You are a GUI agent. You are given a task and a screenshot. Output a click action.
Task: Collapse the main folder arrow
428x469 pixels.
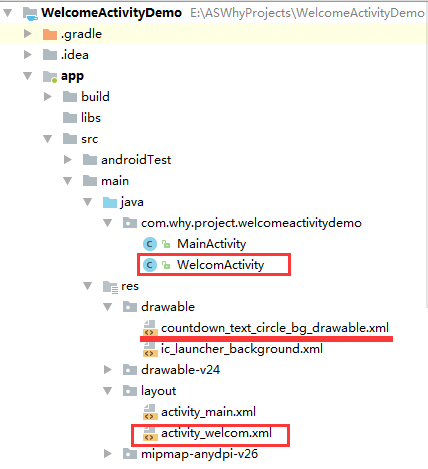pos(67,181)
